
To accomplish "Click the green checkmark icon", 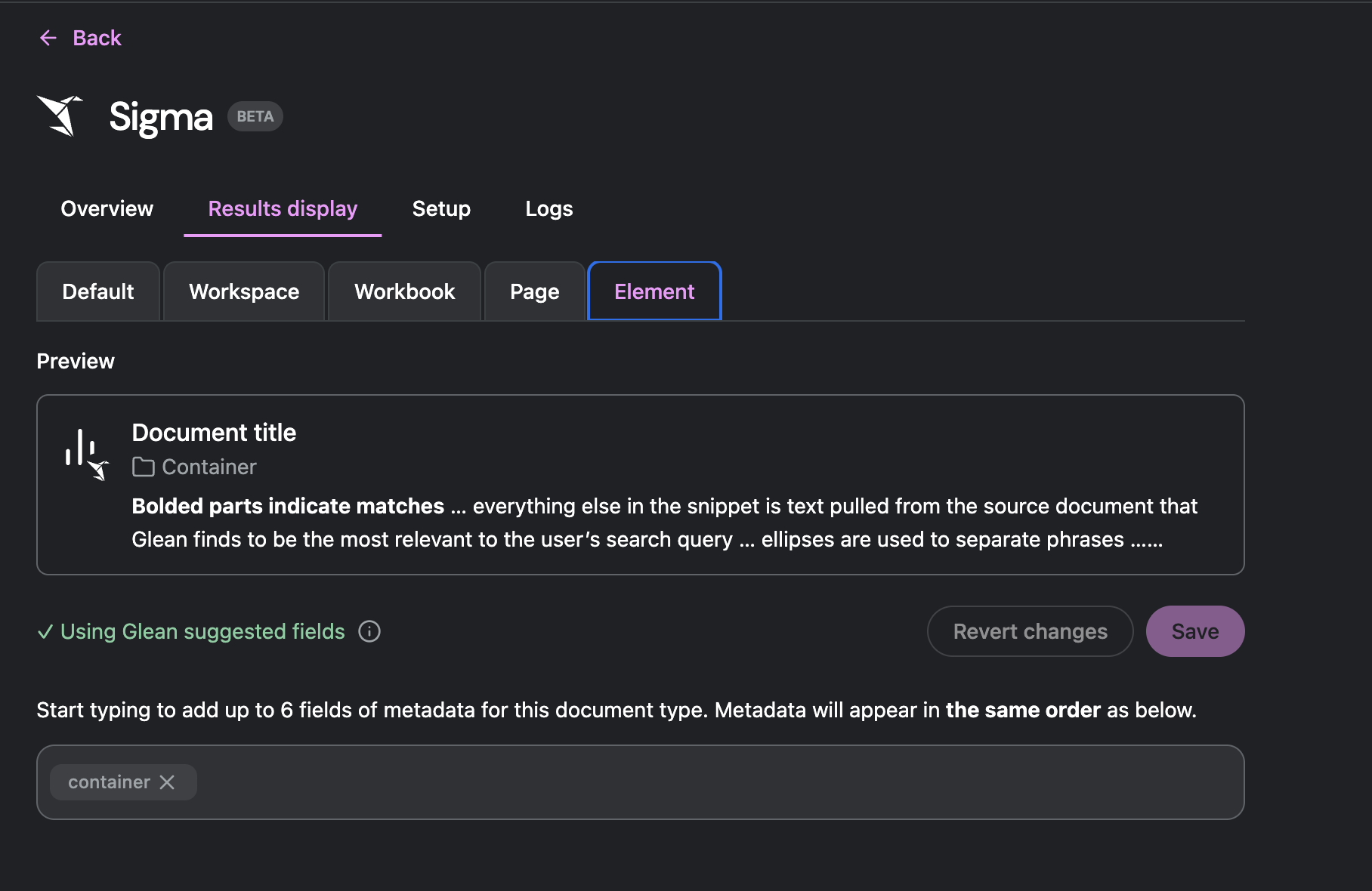I will pos(45,631).
